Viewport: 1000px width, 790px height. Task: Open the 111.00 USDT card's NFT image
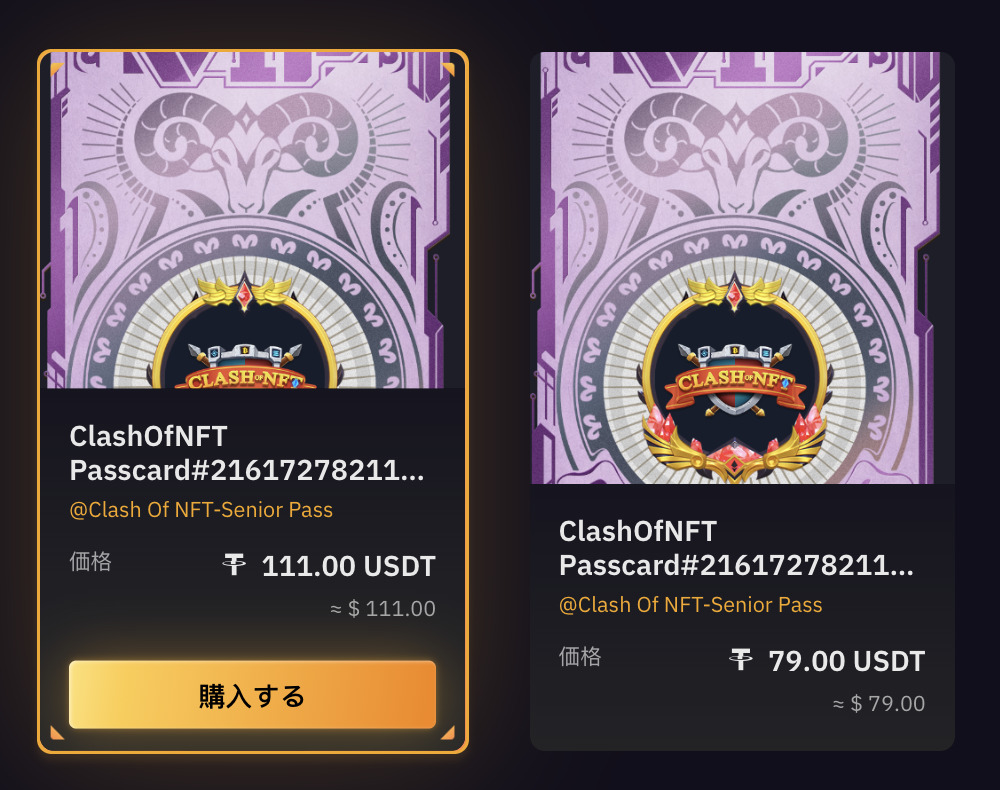tap(253, 220)
